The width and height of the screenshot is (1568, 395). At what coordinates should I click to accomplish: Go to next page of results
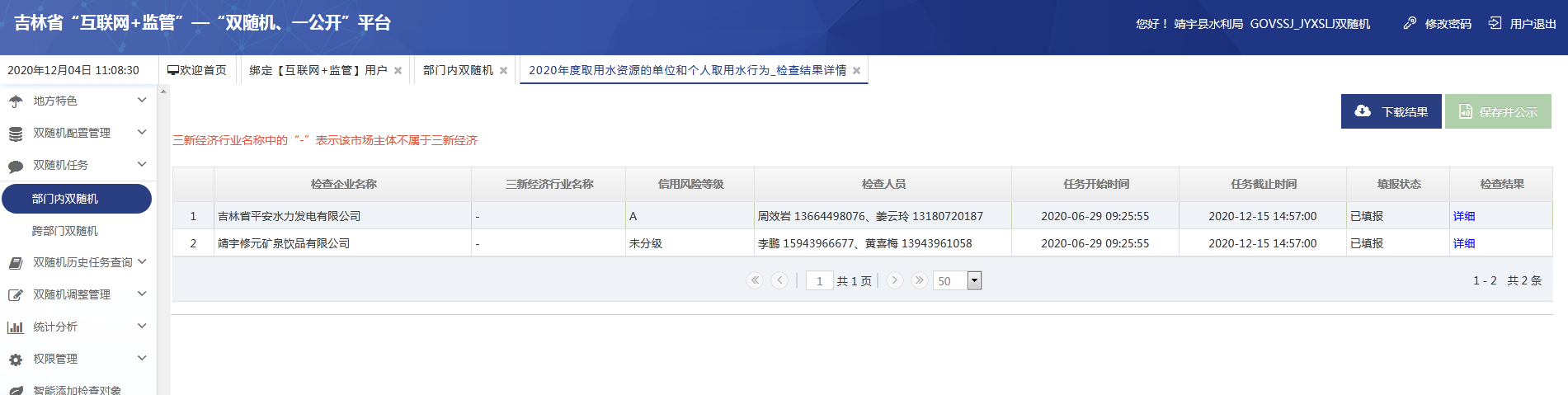[x=894, y=280]
